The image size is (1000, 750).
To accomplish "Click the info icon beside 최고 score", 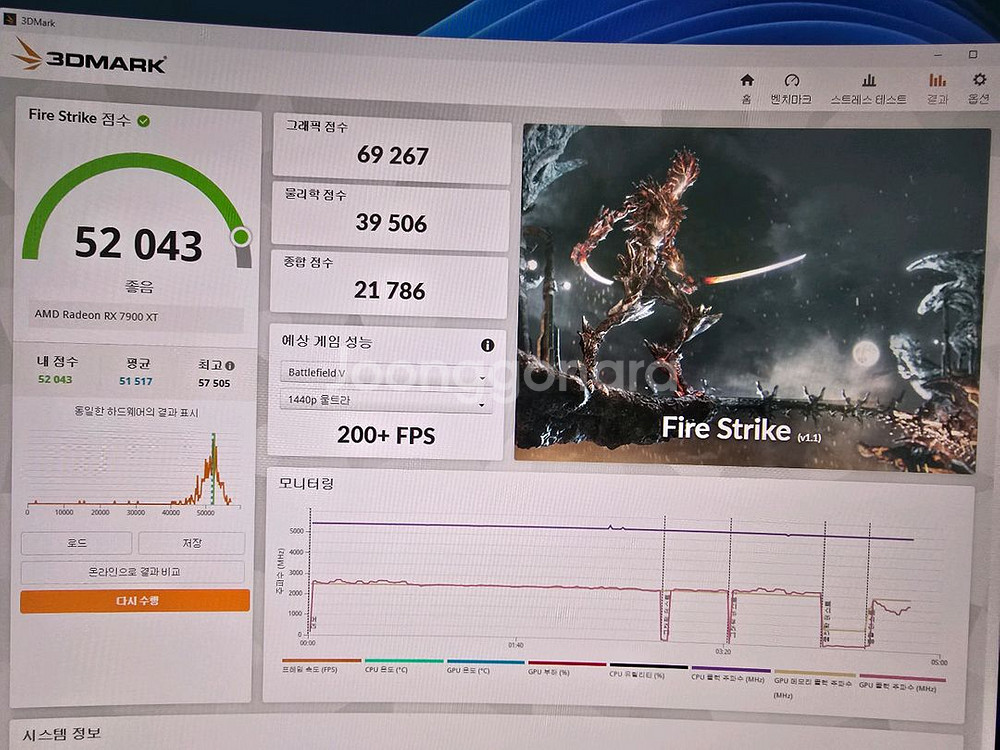I will click(x=230, y=366).
